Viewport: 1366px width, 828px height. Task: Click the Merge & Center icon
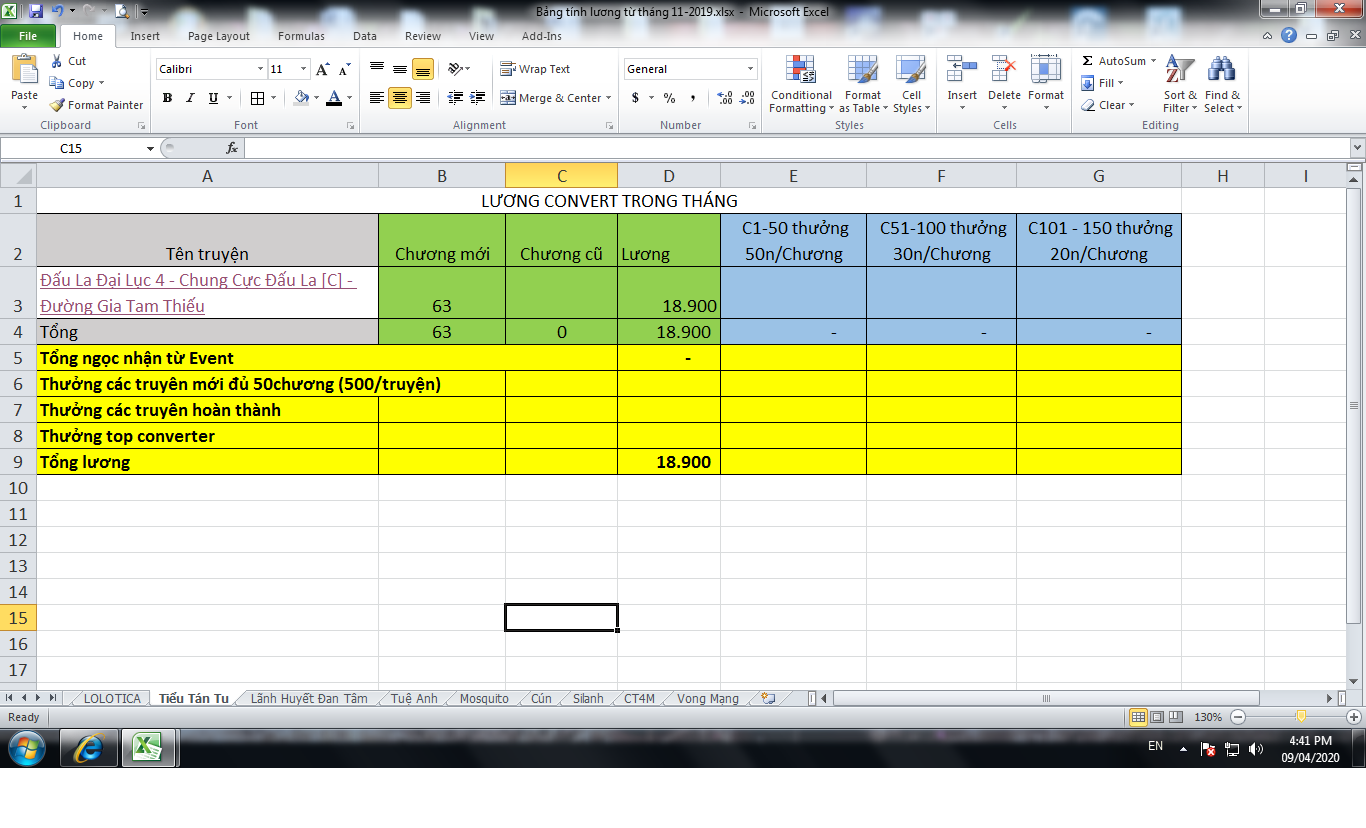pos(508,98)
